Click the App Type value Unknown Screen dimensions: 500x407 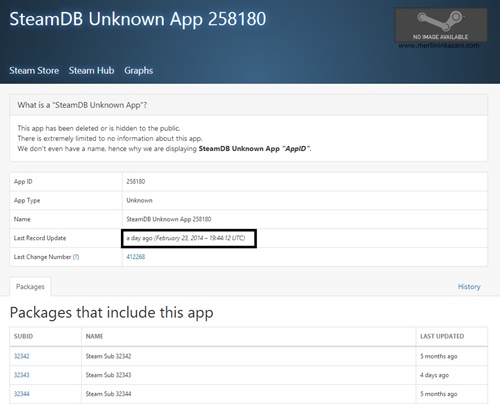click(x=139, y=200)
